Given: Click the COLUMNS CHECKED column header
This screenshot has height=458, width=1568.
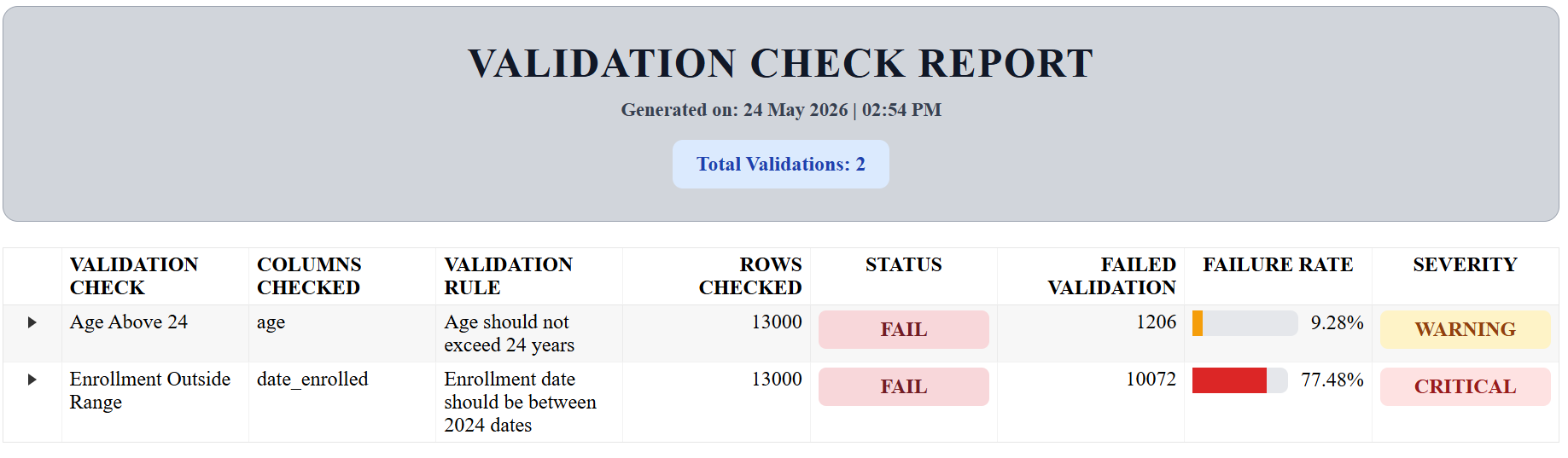Looking at the screenshot, I should point(309,276).
